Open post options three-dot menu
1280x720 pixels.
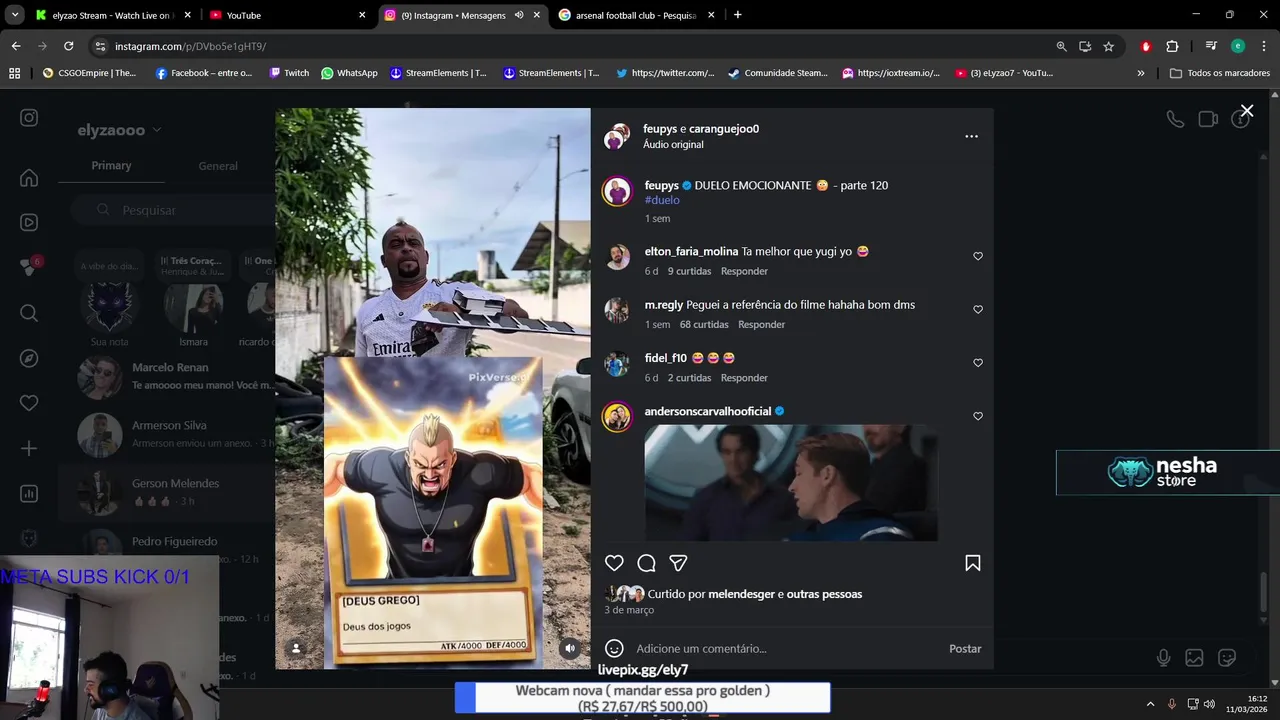(971, 136)
